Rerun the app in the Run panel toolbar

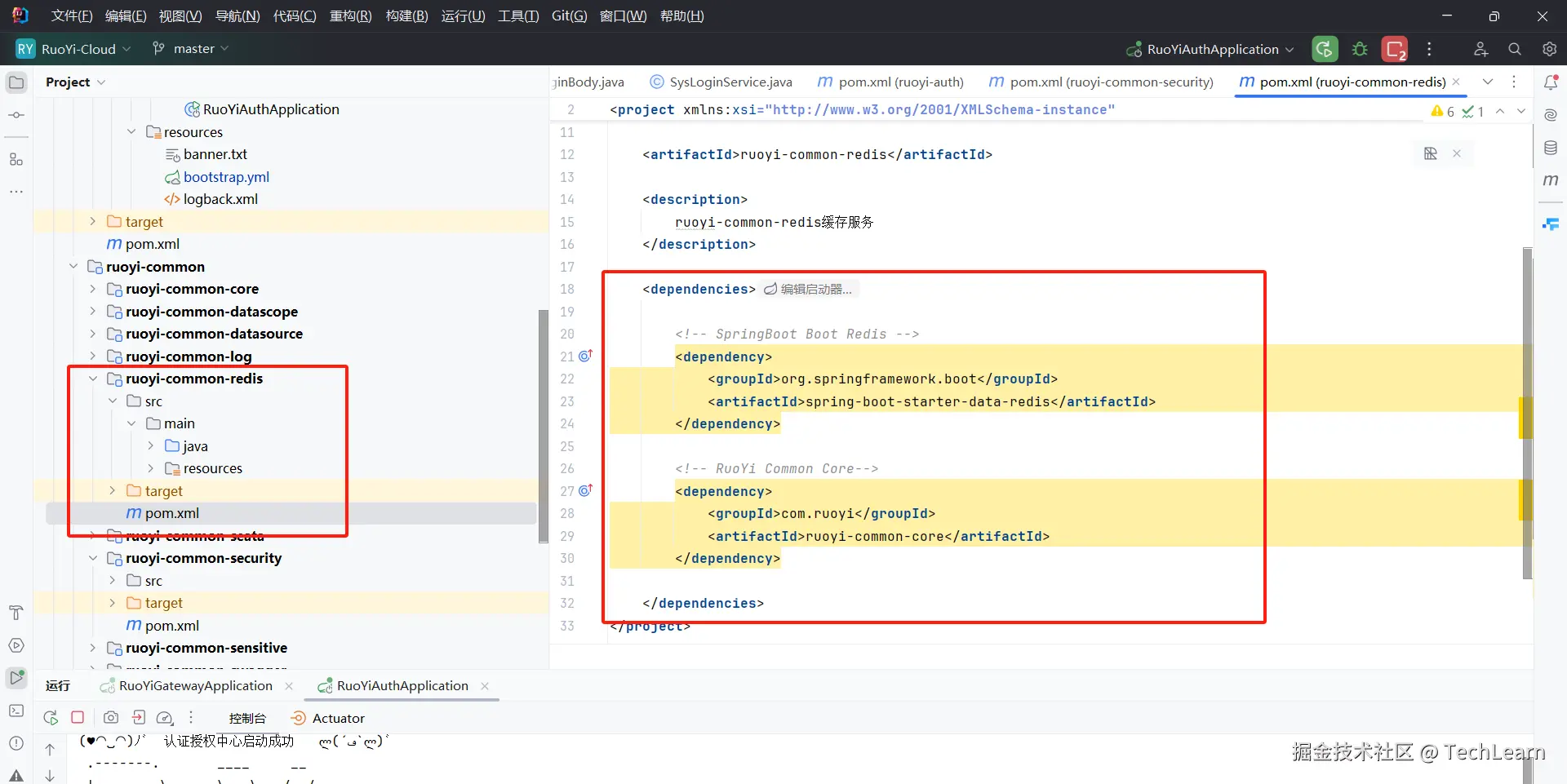click(x=51, y=718)
